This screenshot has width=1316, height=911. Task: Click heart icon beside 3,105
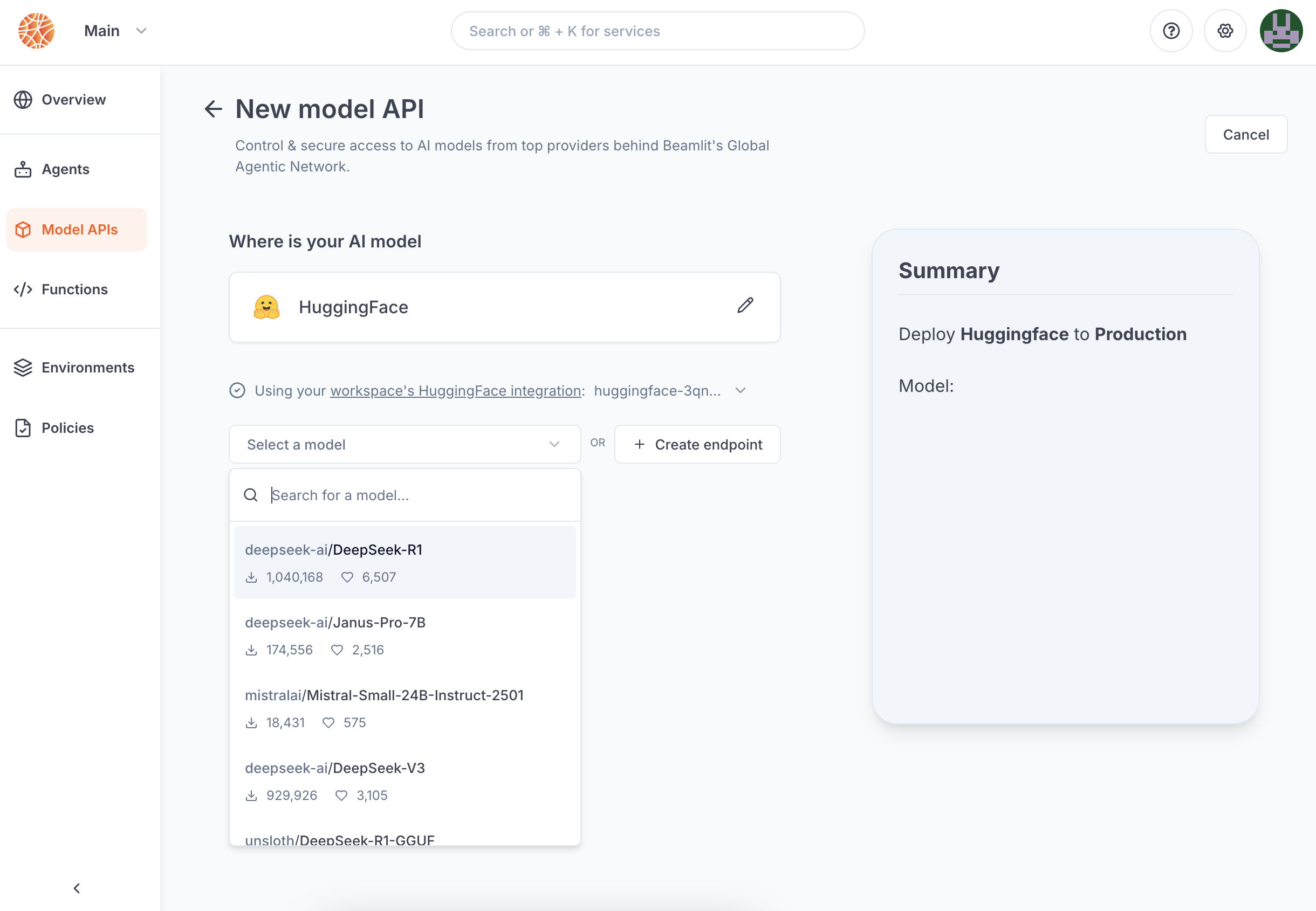pyautogui.click(x=341, y=796)
